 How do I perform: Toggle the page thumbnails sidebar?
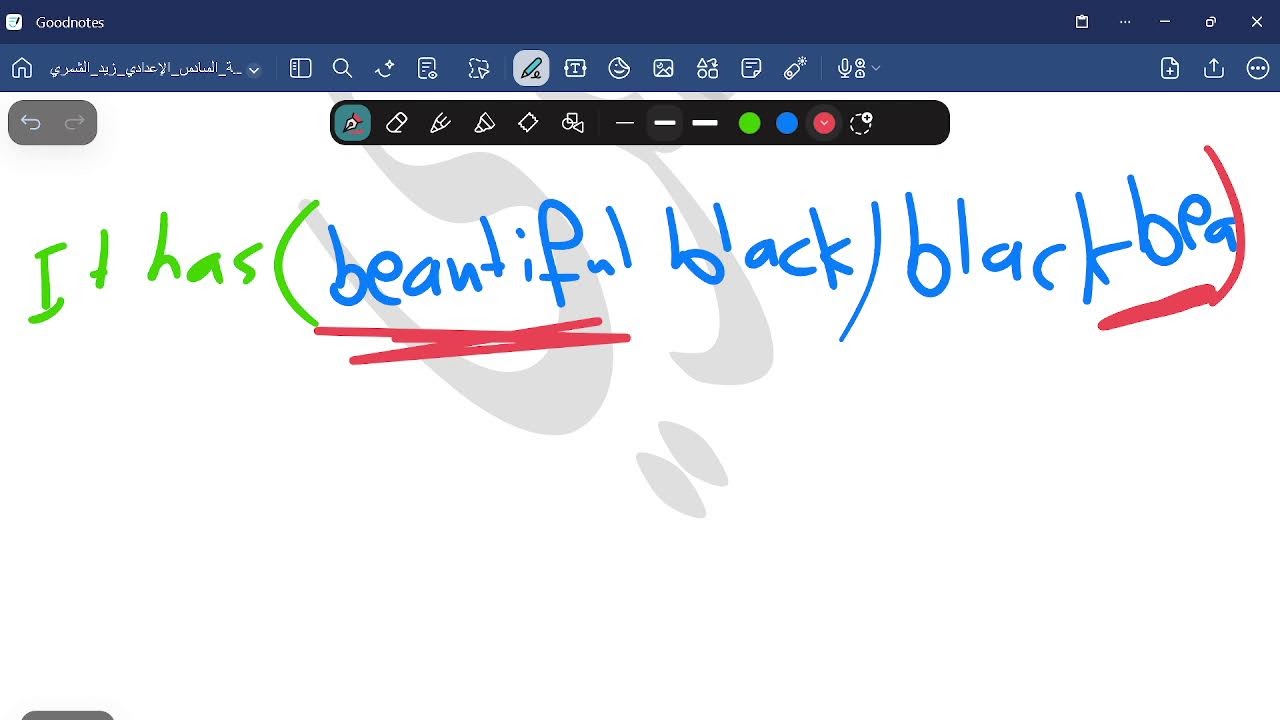tap(301, 68)
